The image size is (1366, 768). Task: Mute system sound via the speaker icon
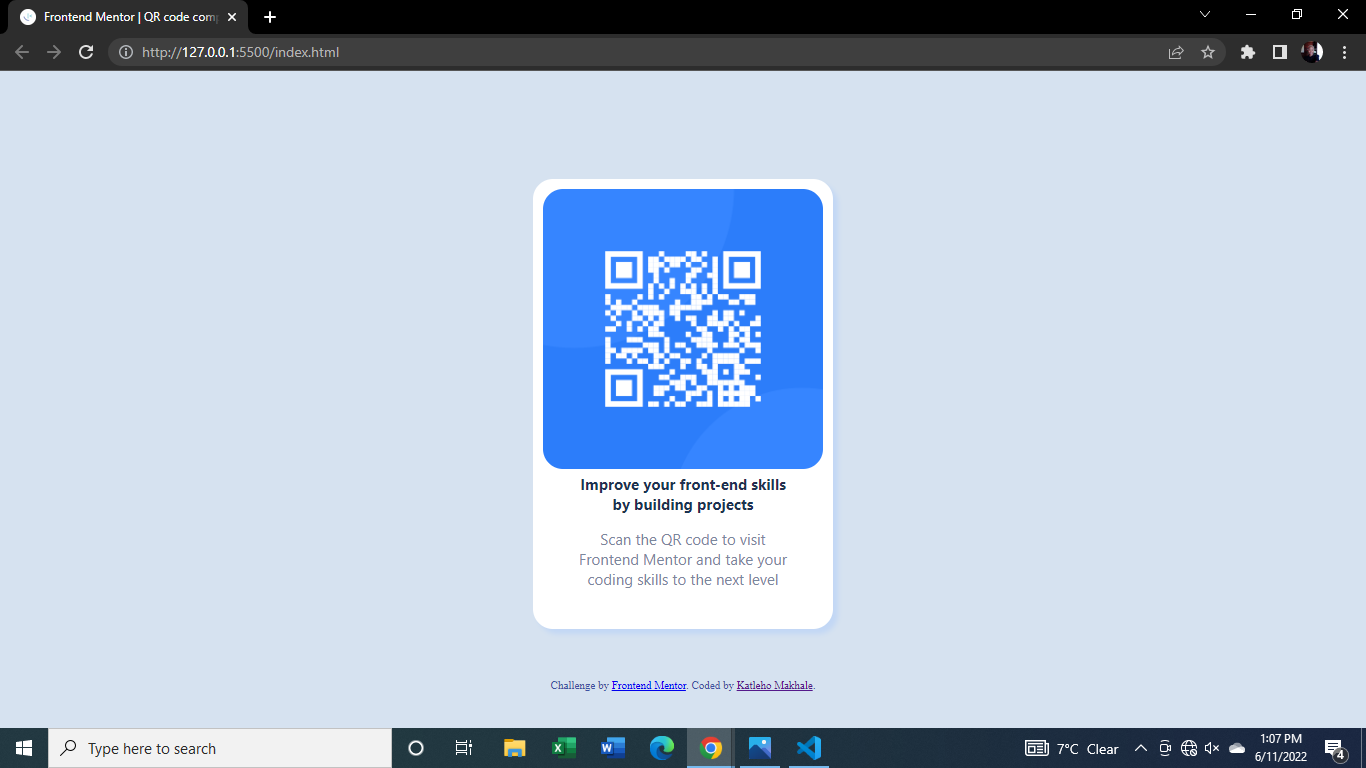pyautogui.click(x=1212, y=748)
